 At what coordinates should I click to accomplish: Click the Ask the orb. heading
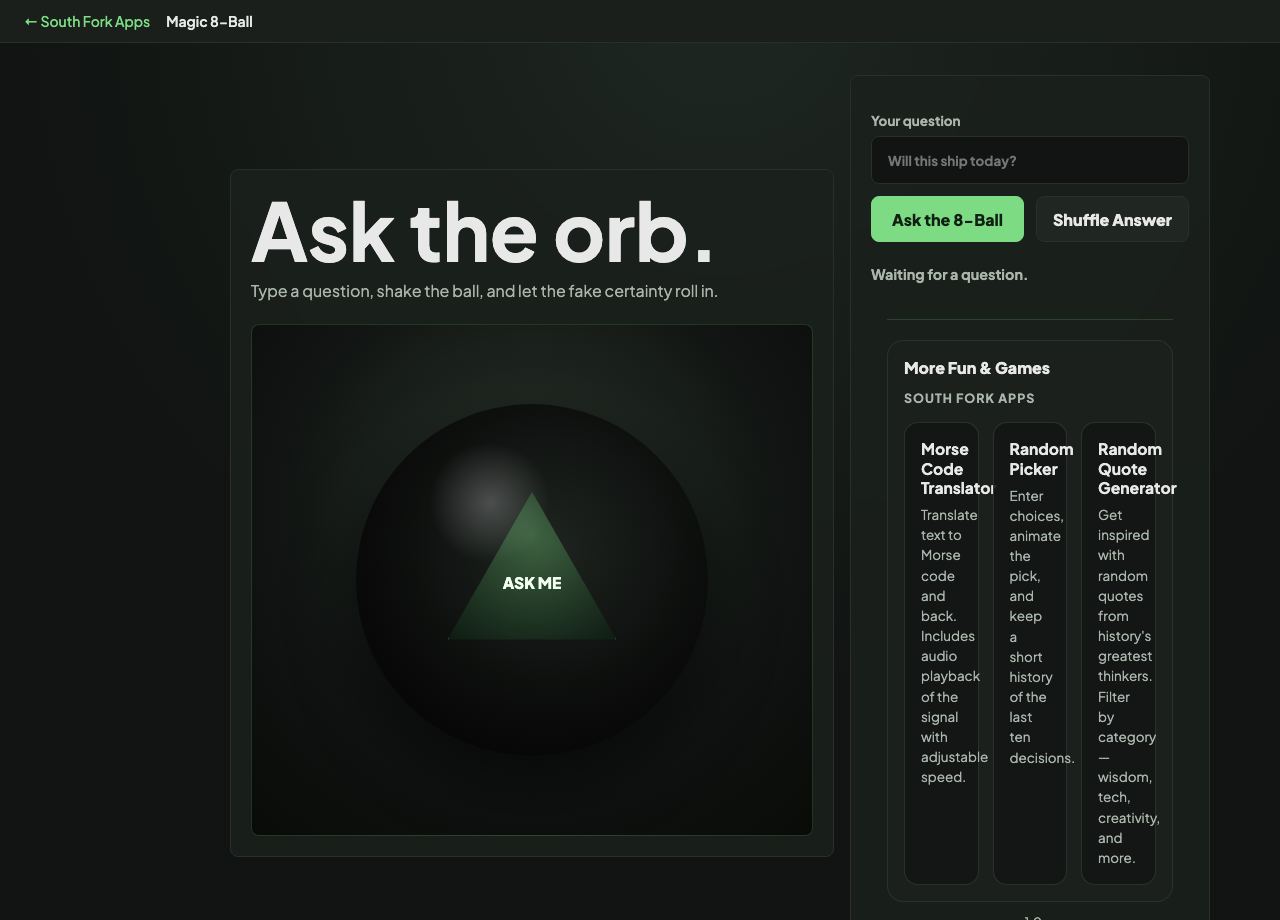482,232
